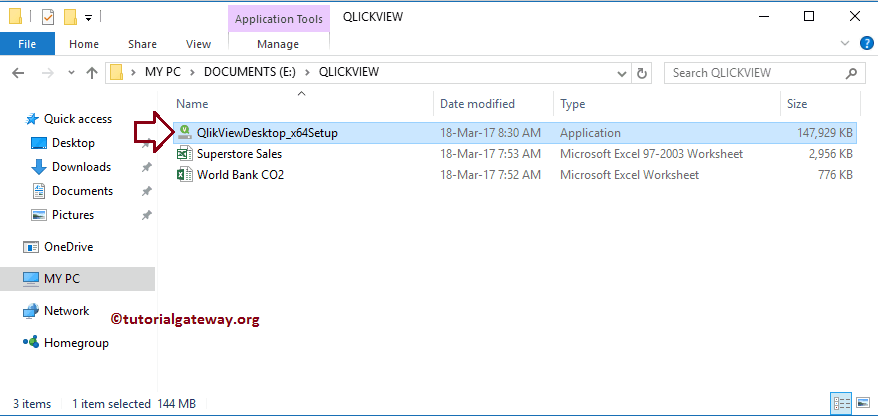Click the Properties quick access toolbar icon

(48, 17)
